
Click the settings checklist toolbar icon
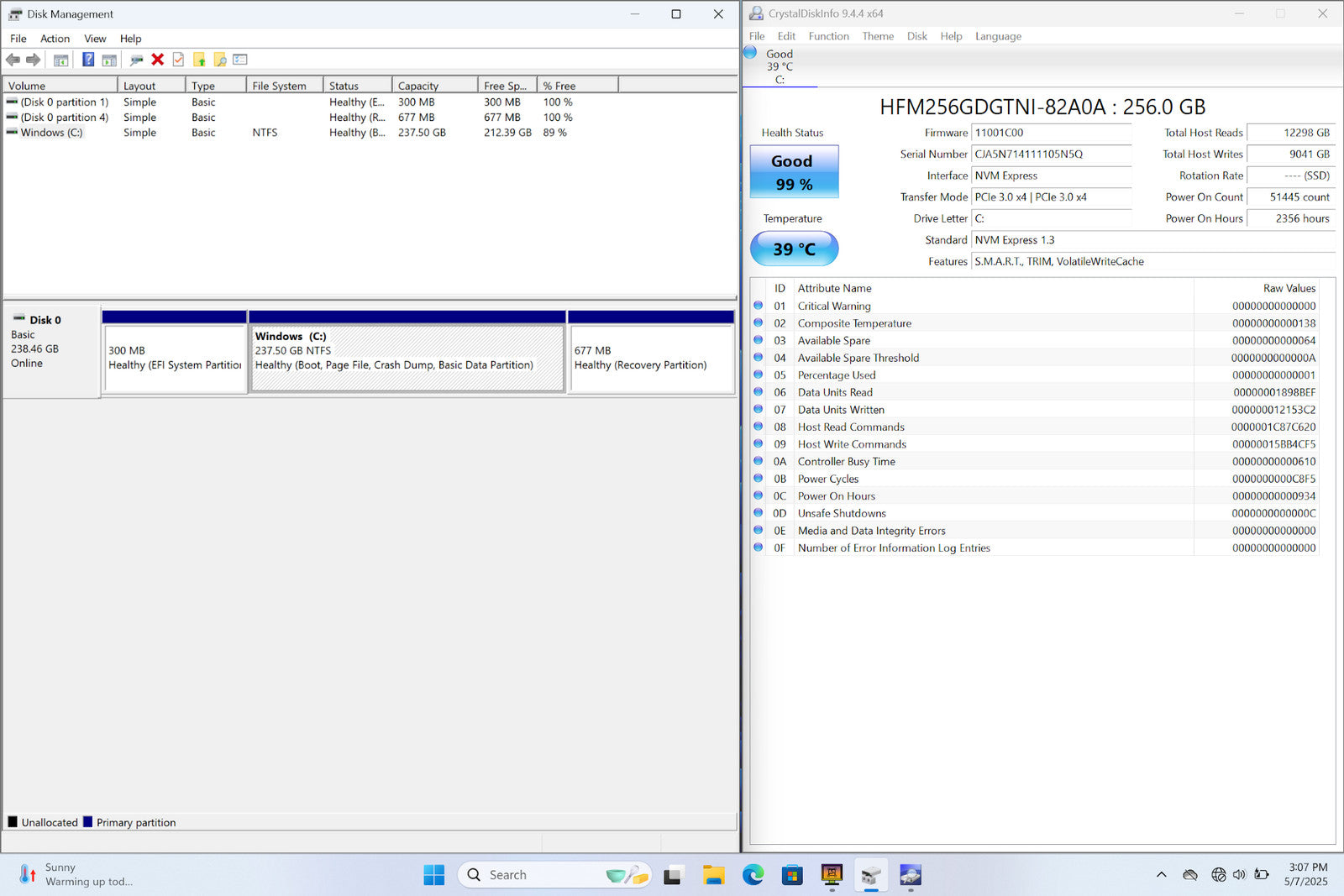click(x=240, y=60)
